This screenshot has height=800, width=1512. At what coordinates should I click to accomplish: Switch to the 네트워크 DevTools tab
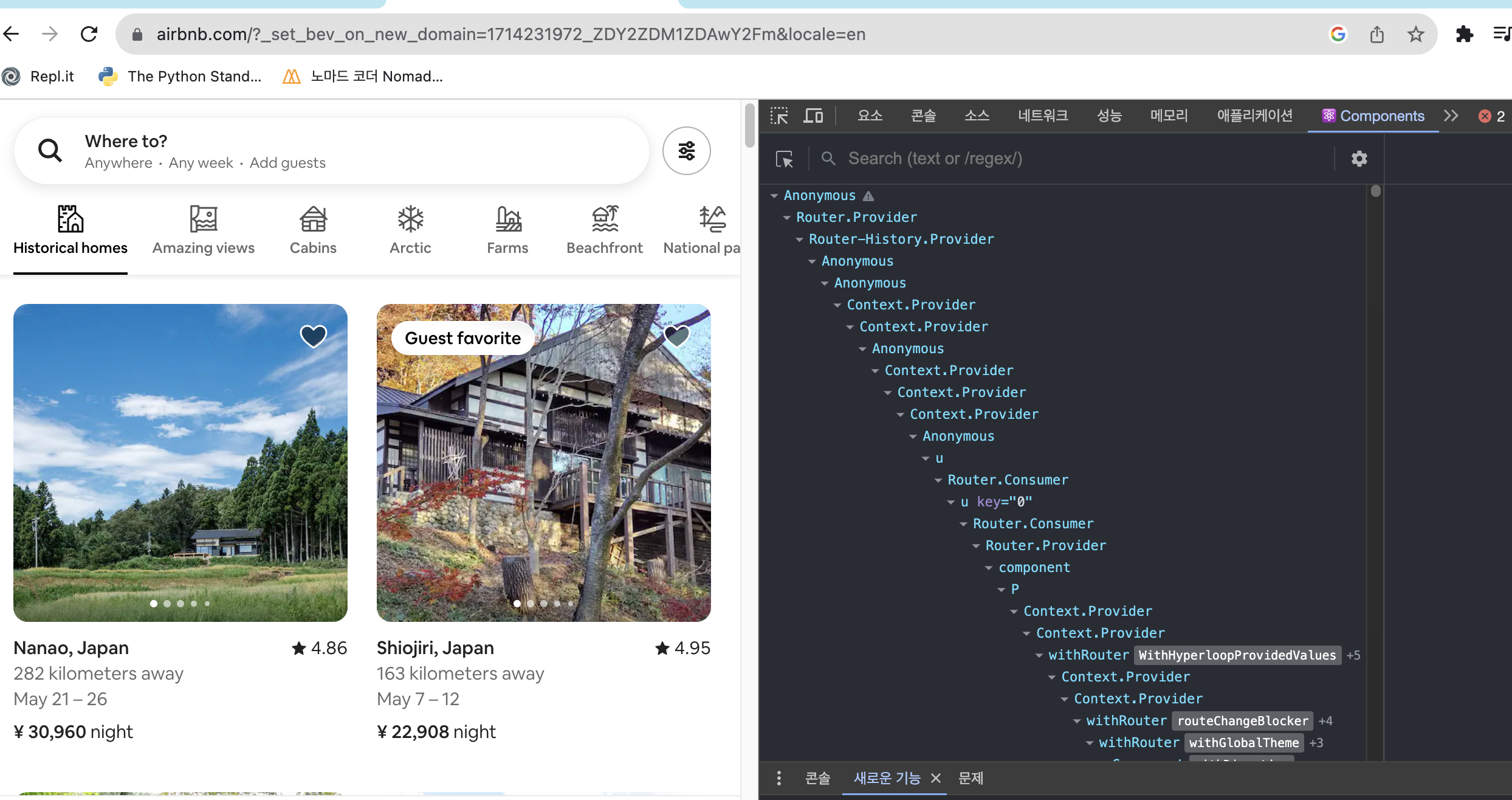[1043, 116]
